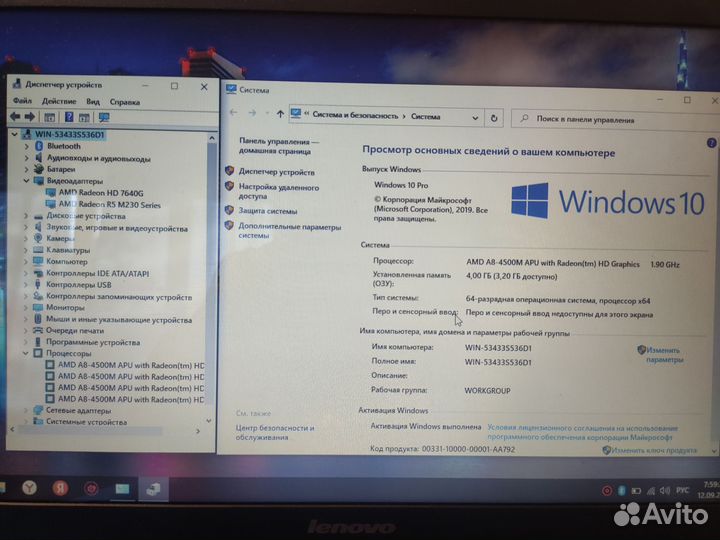This screenshot has height=540, width=720.
Task: Open Панель управления домашняя страница link
Action: pos(278,146)
